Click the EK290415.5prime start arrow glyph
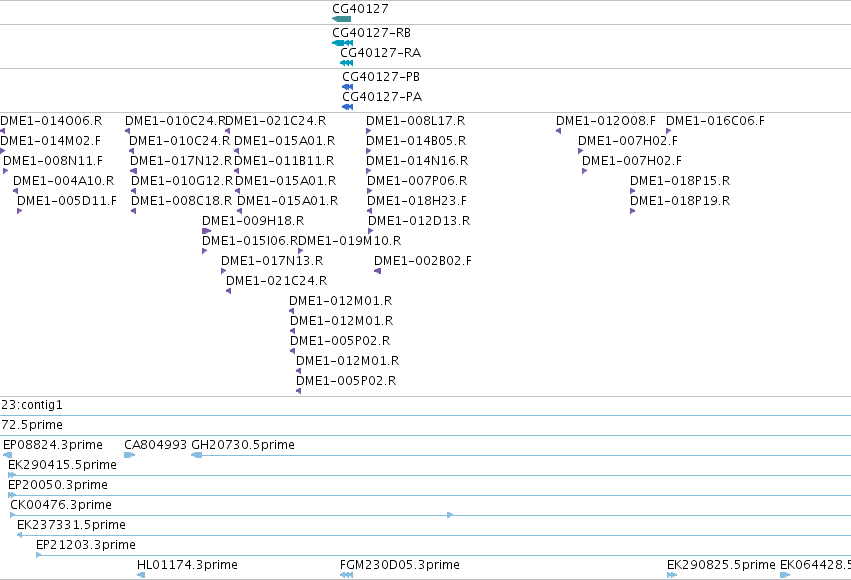 (12, 475)
